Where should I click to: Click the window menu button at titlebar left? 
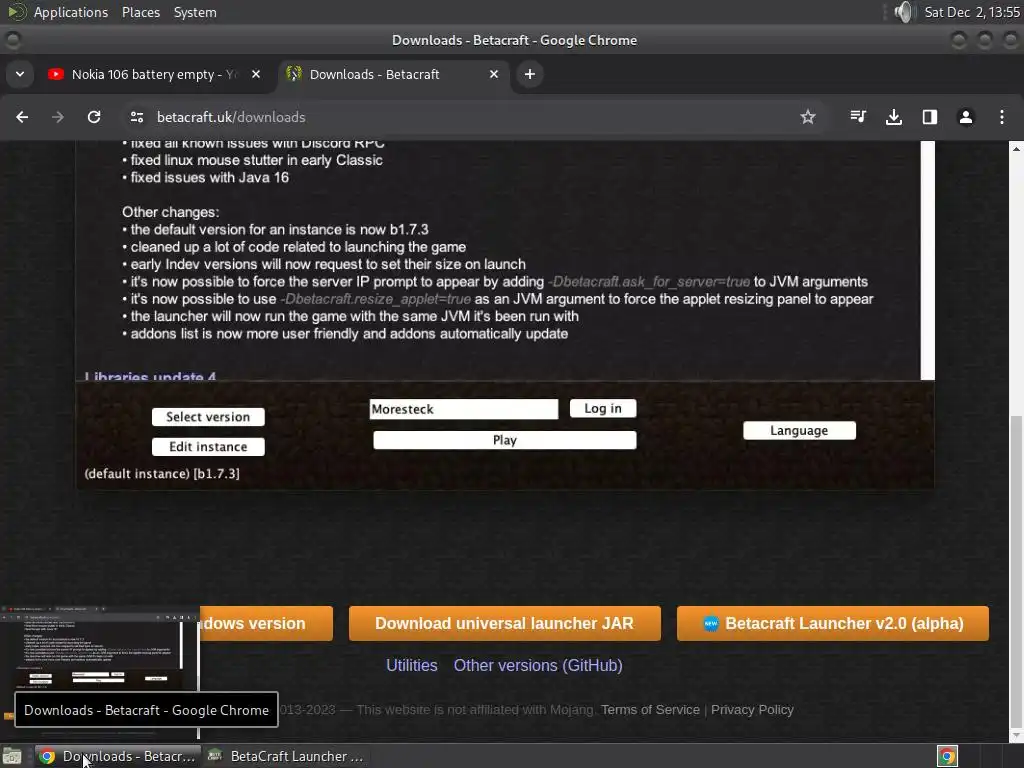(x=12, y=40)
